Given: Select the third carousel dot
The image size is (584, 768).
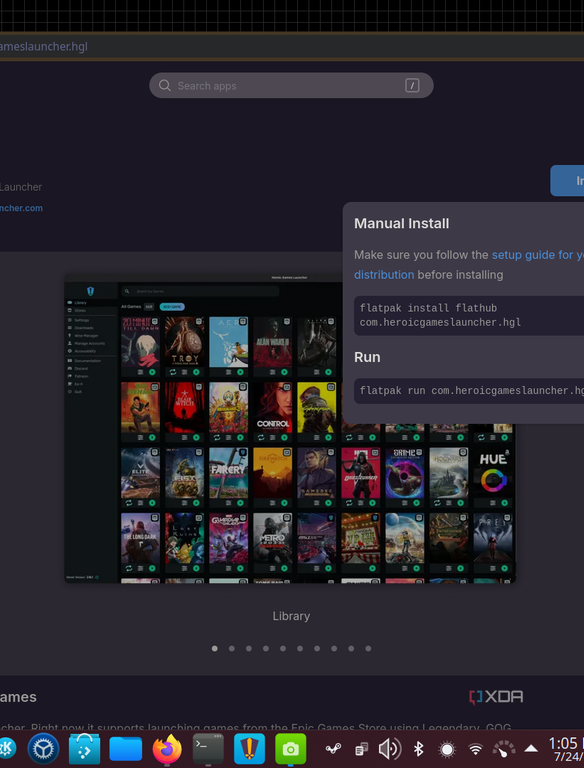Looking at the screenshot, I should pyautogui.click(x=249, y=648).
